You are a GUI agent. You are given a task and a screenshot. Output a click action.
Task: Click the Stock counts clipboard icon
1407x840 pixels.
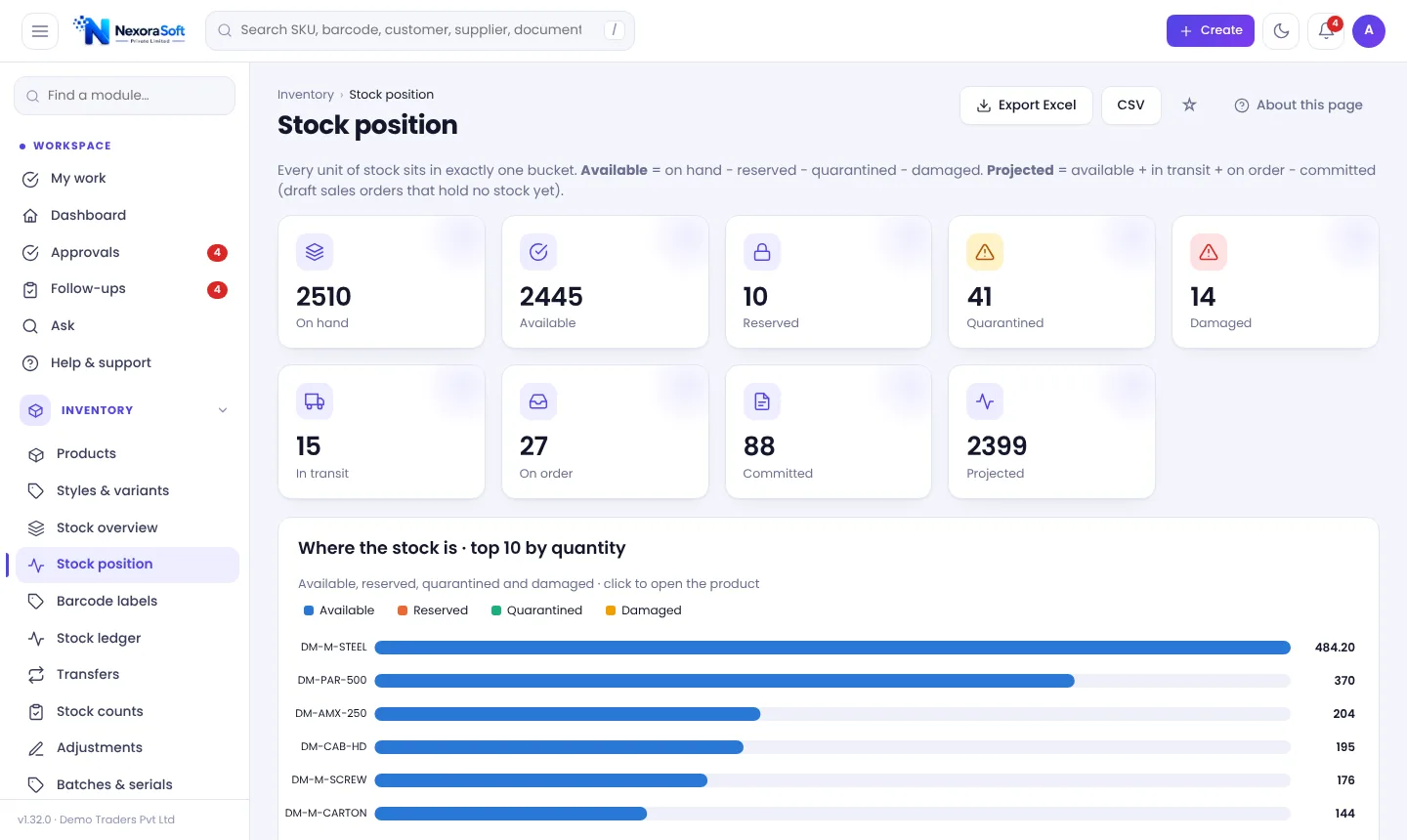pyautogui.click(x=36, y=712)
